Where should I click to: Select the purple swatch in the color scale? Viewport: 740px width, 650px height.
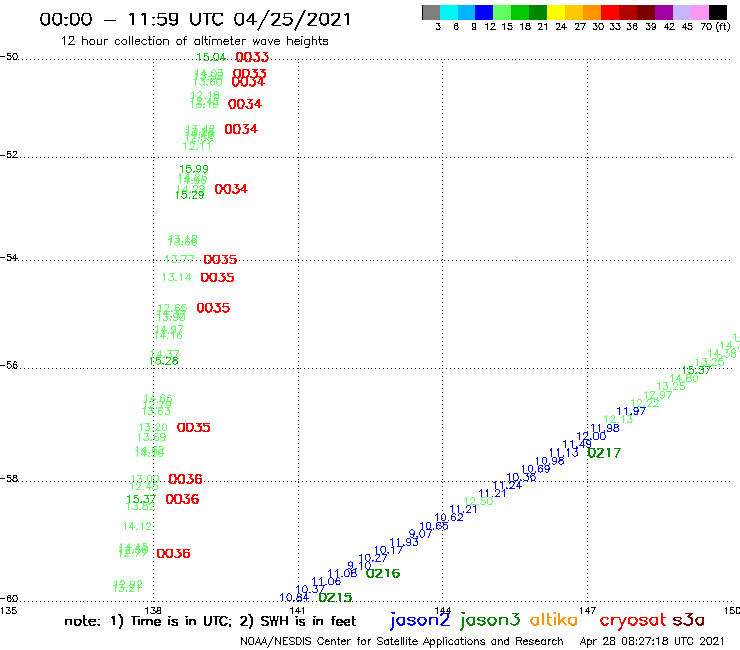tap(664, 12)
